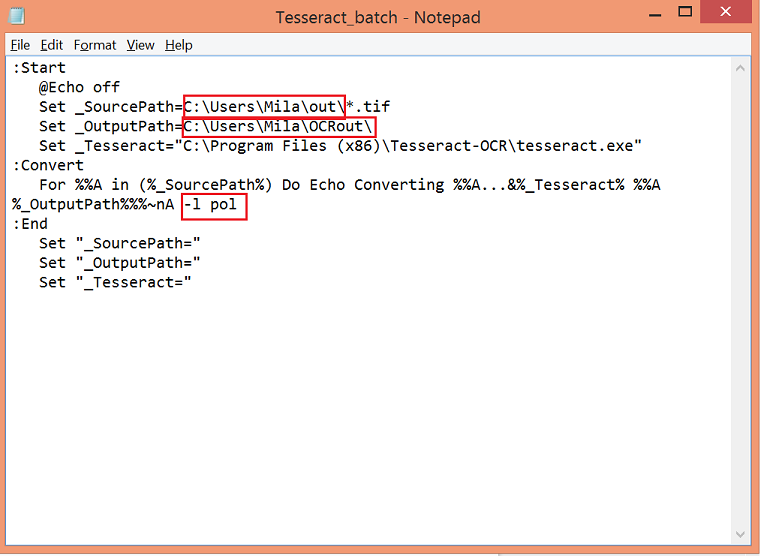
Task: Click the Notepad icon in the title bar
Action: 19,17
